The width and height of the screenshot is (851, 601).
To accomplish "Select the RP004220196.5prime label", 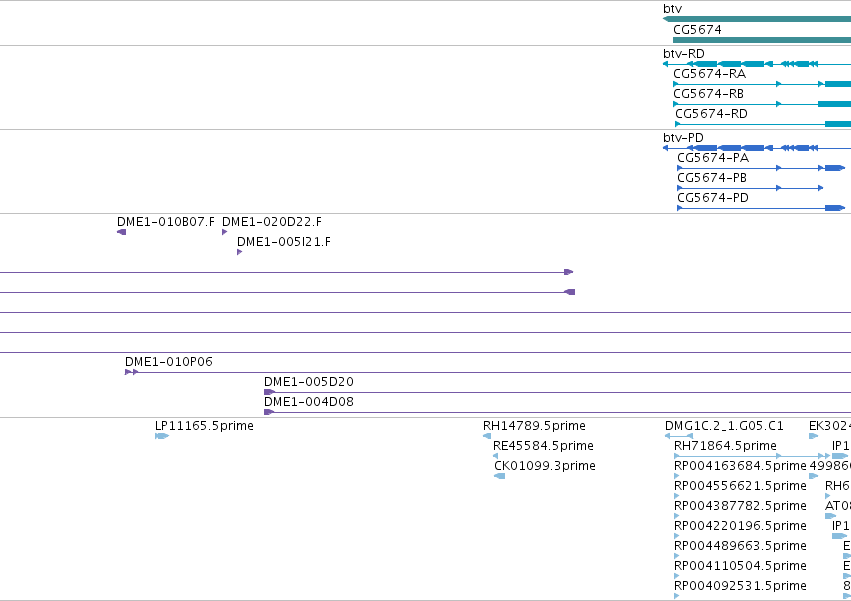I will pos(740,527).
